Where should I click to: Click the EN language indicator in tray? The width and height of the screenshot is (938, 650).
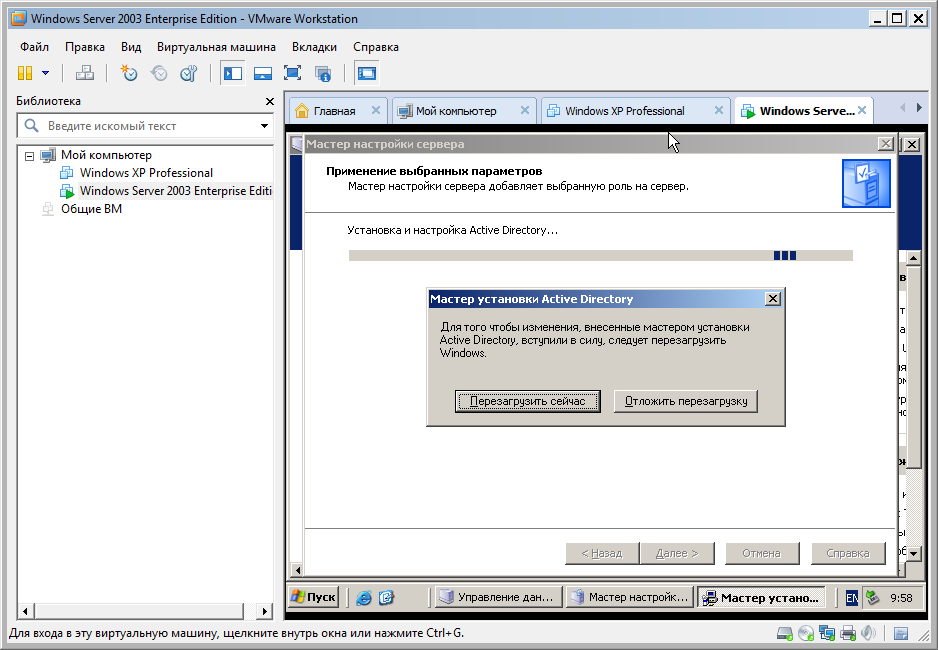point(852,597)
